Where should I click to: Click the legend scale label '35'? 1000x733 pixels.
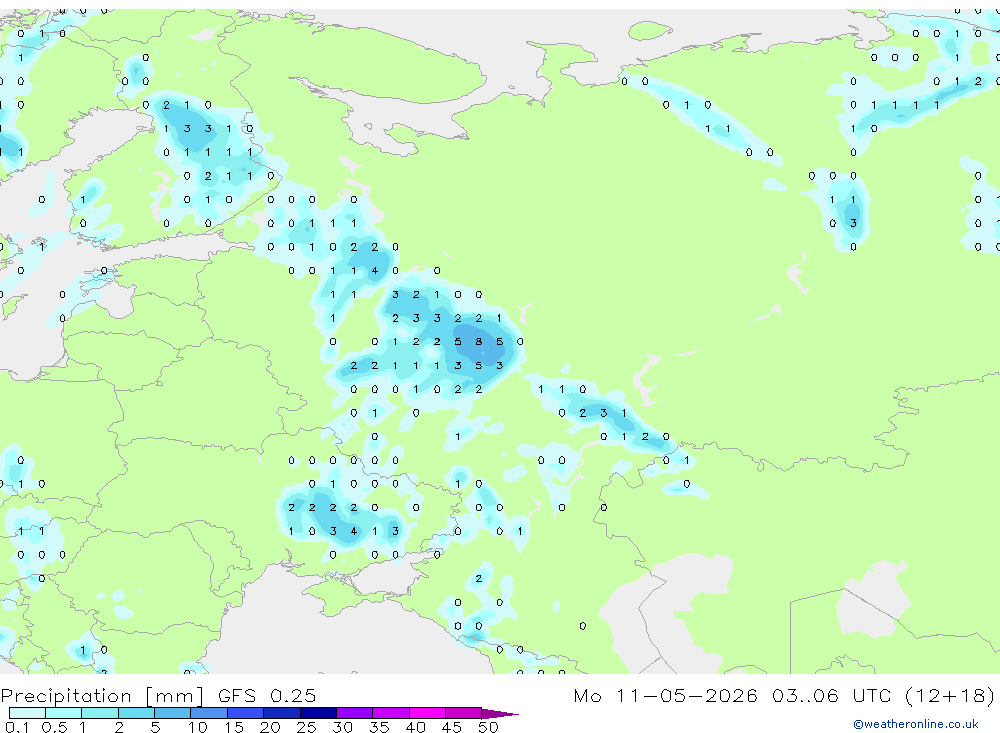point(379,727)
